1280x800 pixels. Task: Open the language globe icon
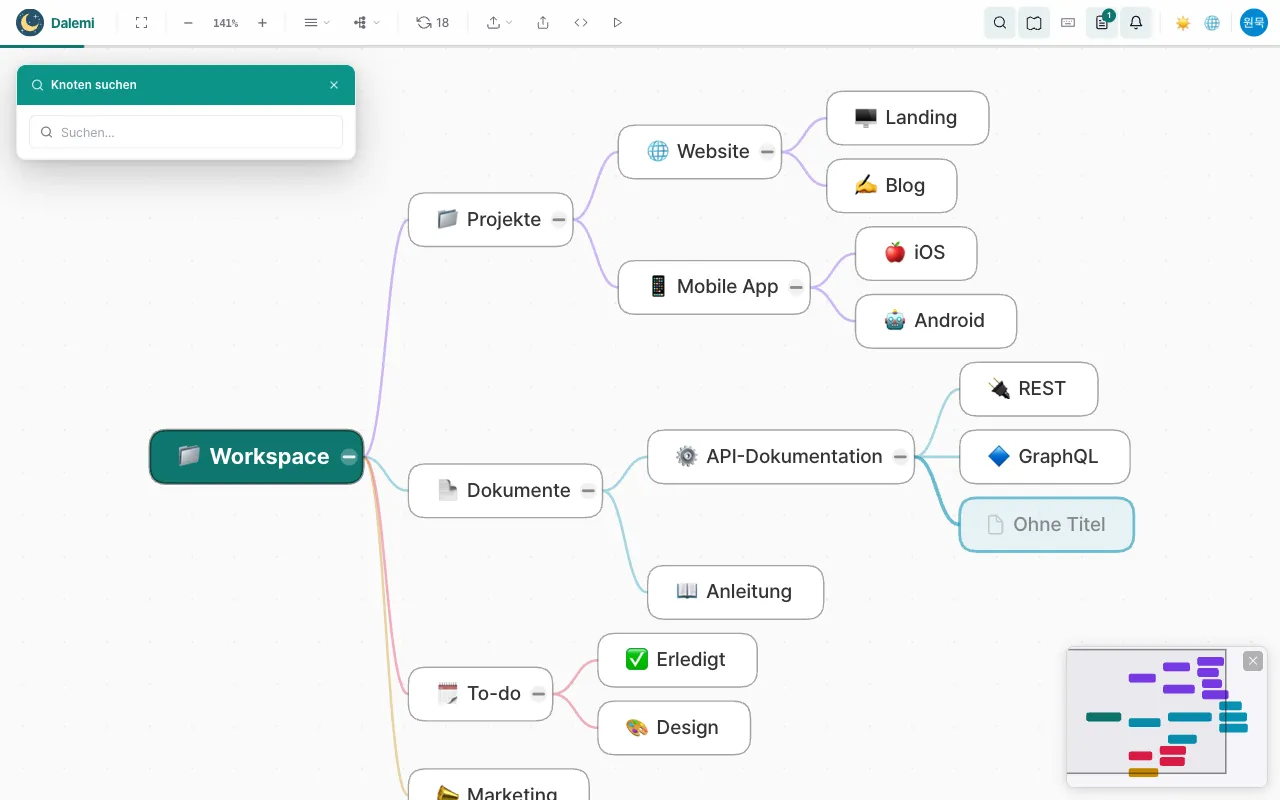click(x=1212, y=22)
